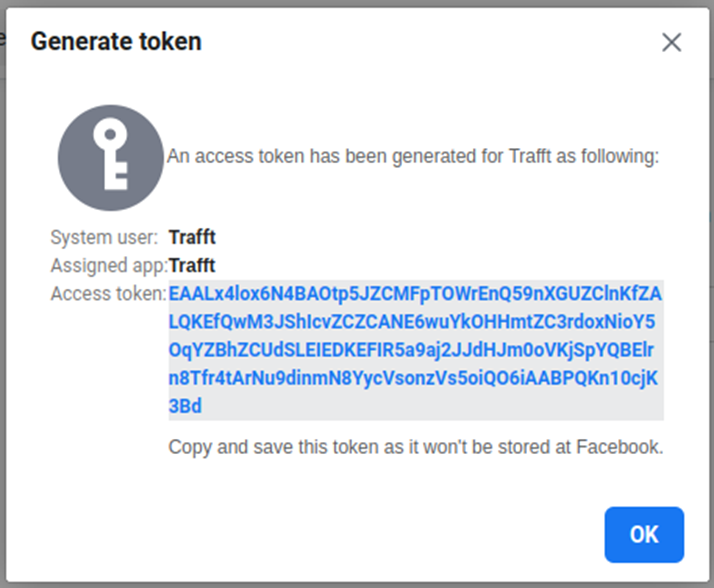
Task: Close the Generate token dialog
Action: (672, 42)
